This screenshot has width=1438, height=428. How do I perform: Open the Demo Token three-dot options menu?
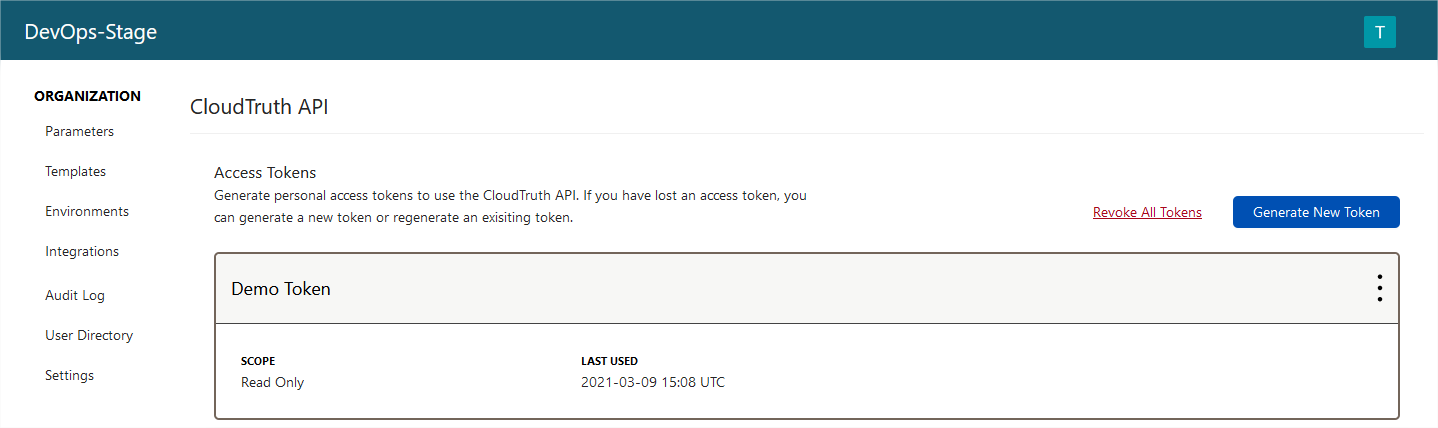tap(1379, 288)
